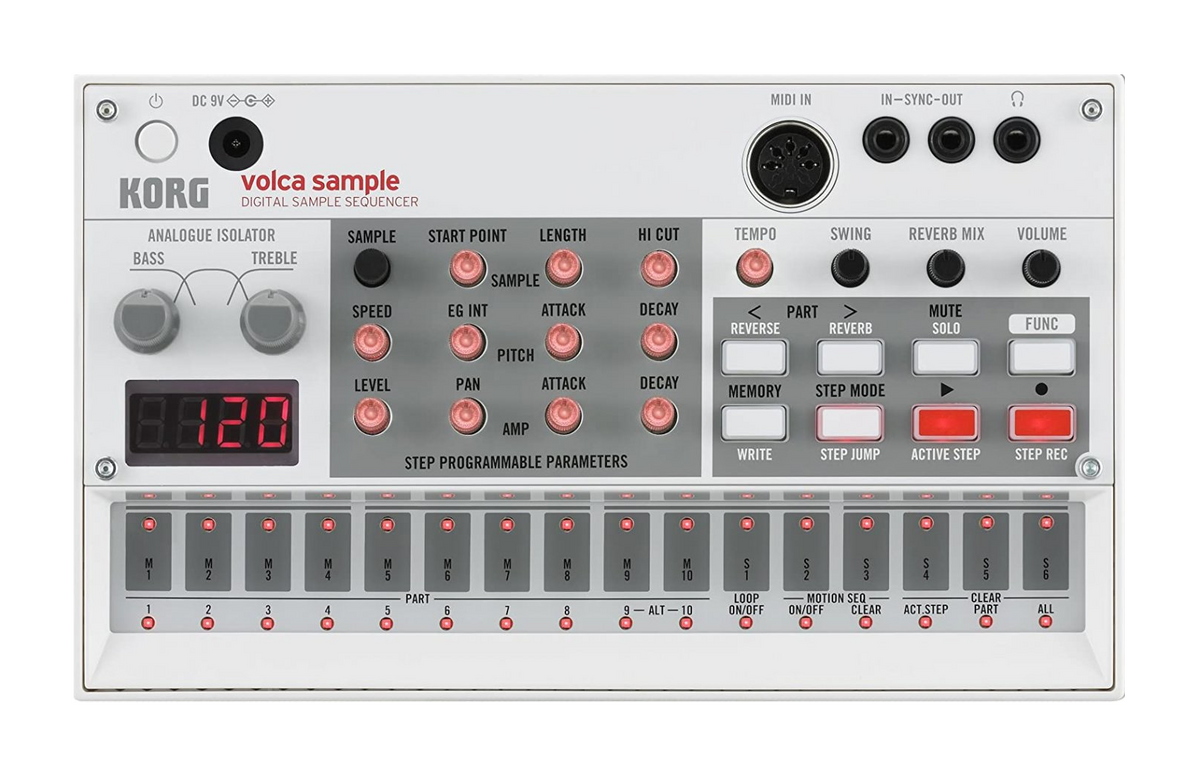Push the power button

[x=156, y=142]
